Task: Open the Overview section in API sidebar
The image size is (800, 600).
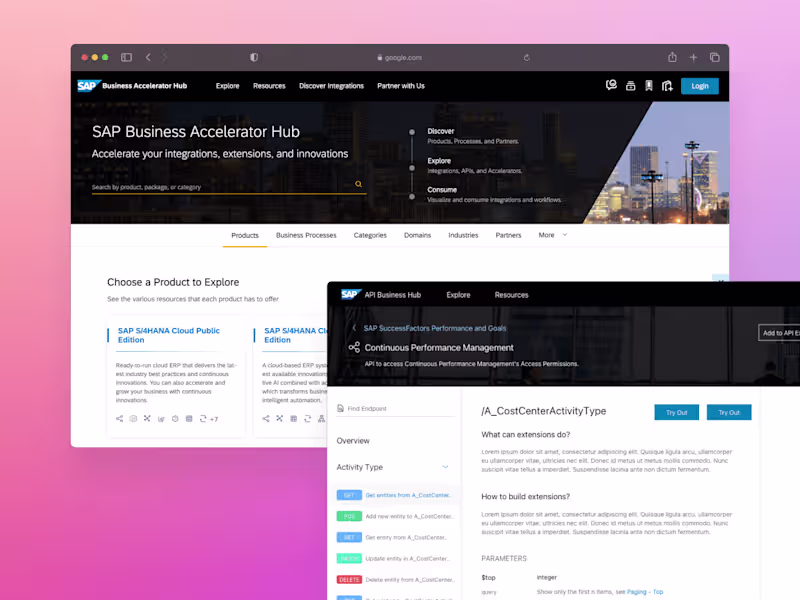Action: (353, 441)
